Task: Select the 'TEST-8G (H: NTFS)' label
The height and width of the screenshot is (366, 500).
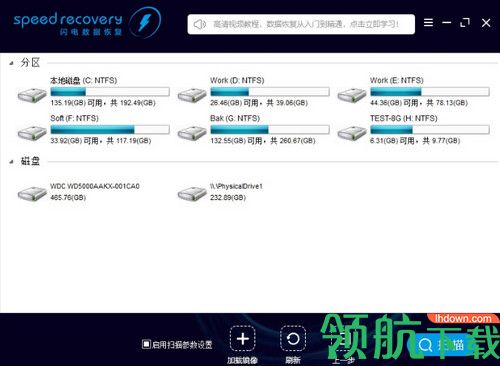Action: pyautogui.click(x=404, y=118)
